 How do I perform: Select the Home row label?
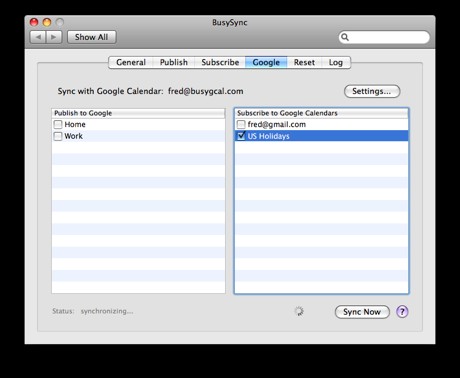click(75, 124)
